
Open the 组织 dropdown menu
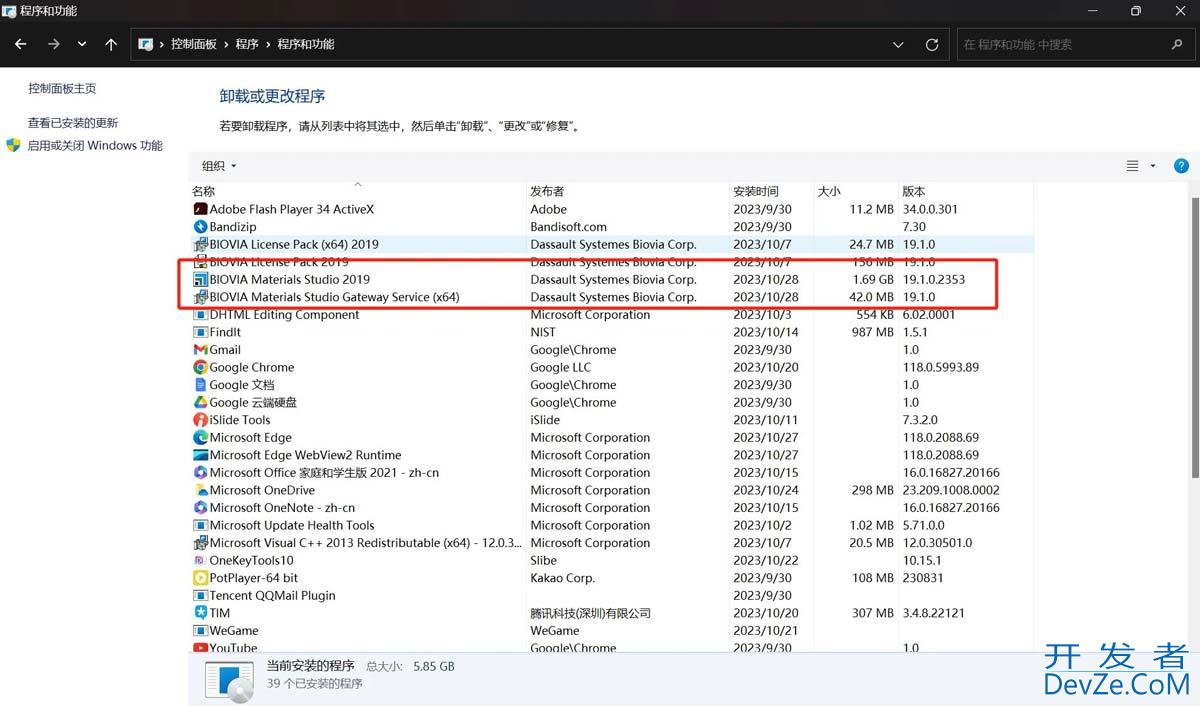click(x=219, y=166)
